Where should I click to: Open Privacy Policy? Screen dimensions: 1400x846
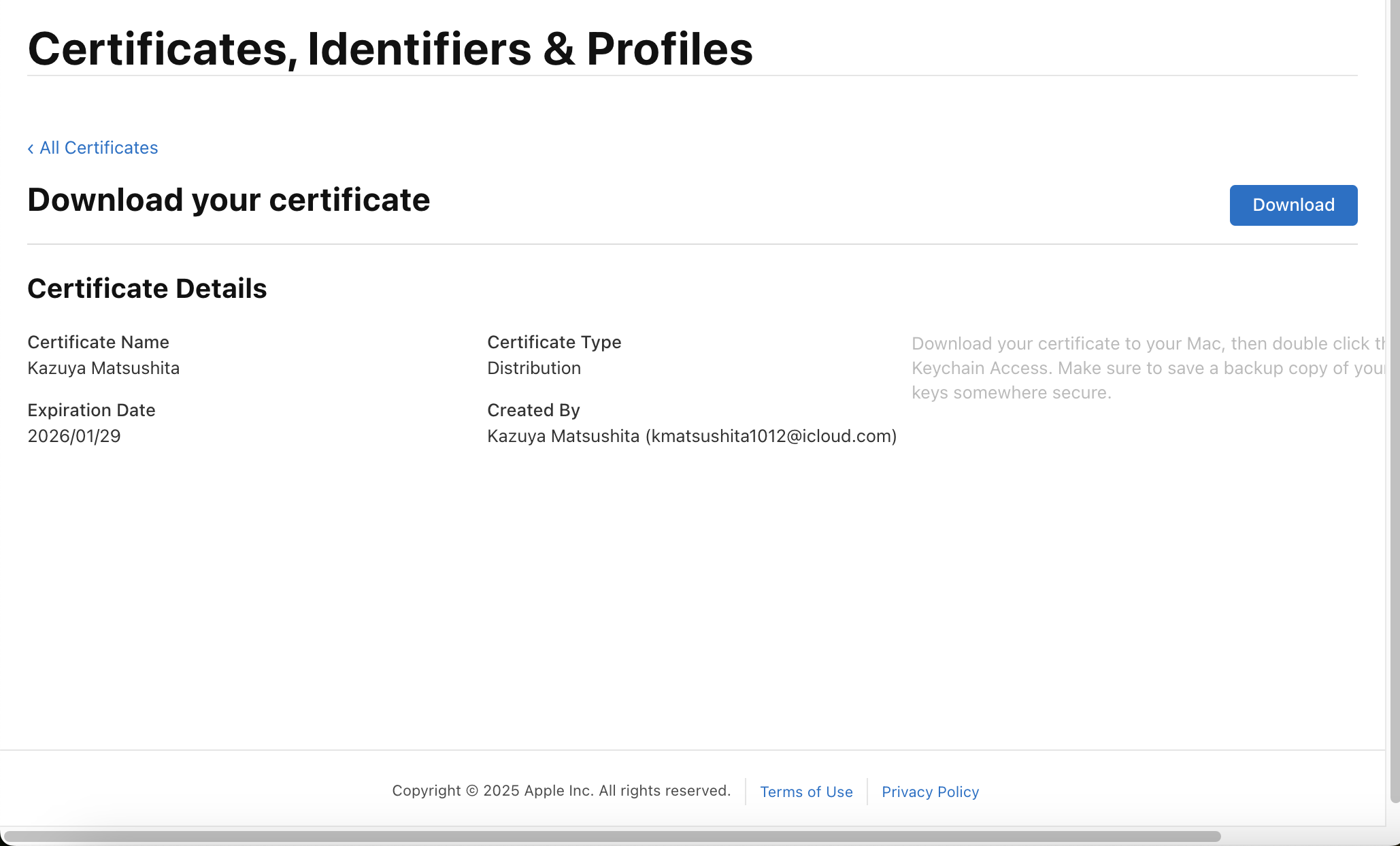pyautogui.click(x=929, y=791)
